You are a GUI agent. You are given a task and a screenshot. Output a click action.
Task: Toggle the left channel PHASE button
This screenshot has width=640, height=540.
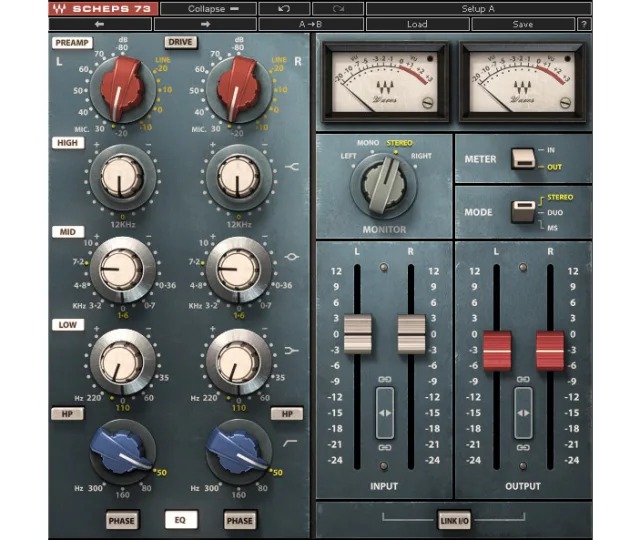(122, 521)
